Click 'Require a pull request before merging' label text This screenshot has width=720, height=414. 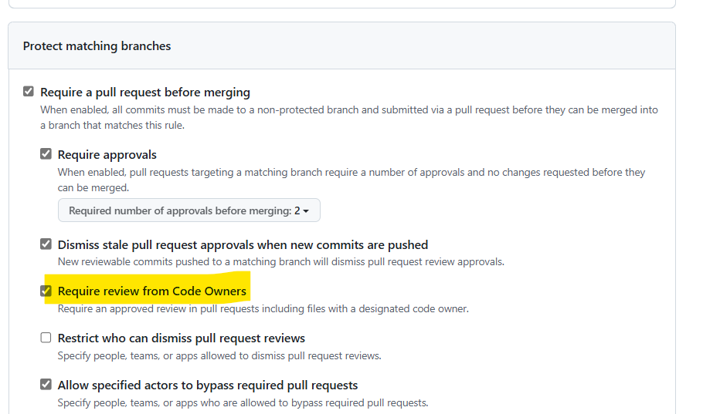[145, 92]
